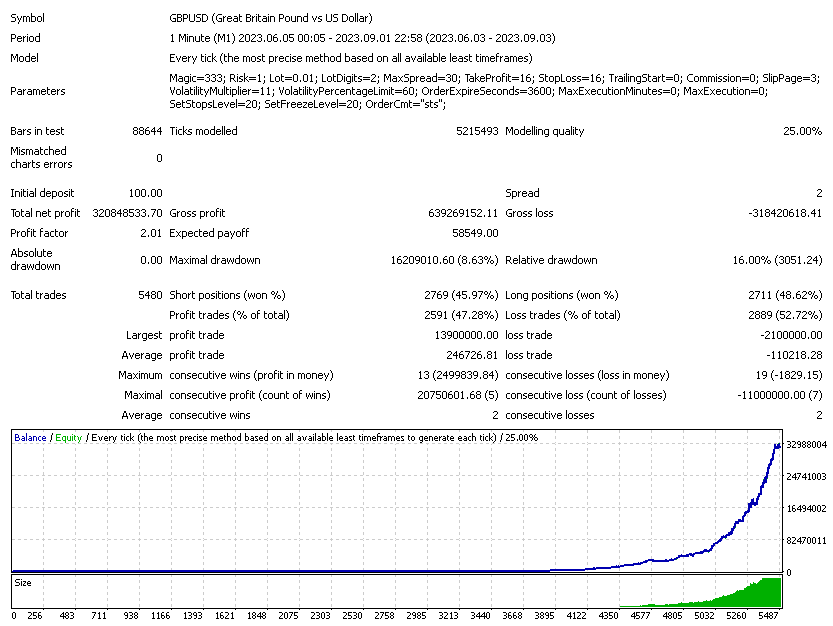Click the Absolute drawdown label

[x=35, y=260]
